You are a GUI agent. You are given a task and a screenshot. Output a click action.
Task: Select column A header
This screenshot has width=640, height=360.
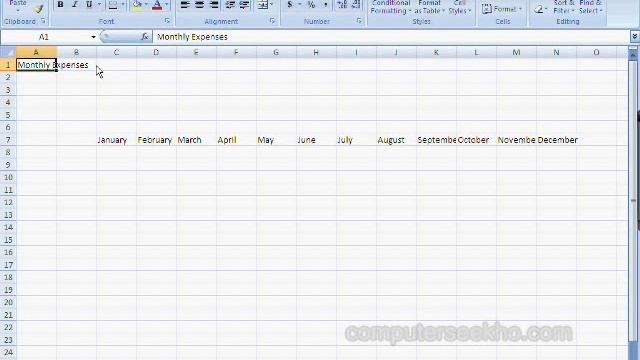[x=36, y=52]
